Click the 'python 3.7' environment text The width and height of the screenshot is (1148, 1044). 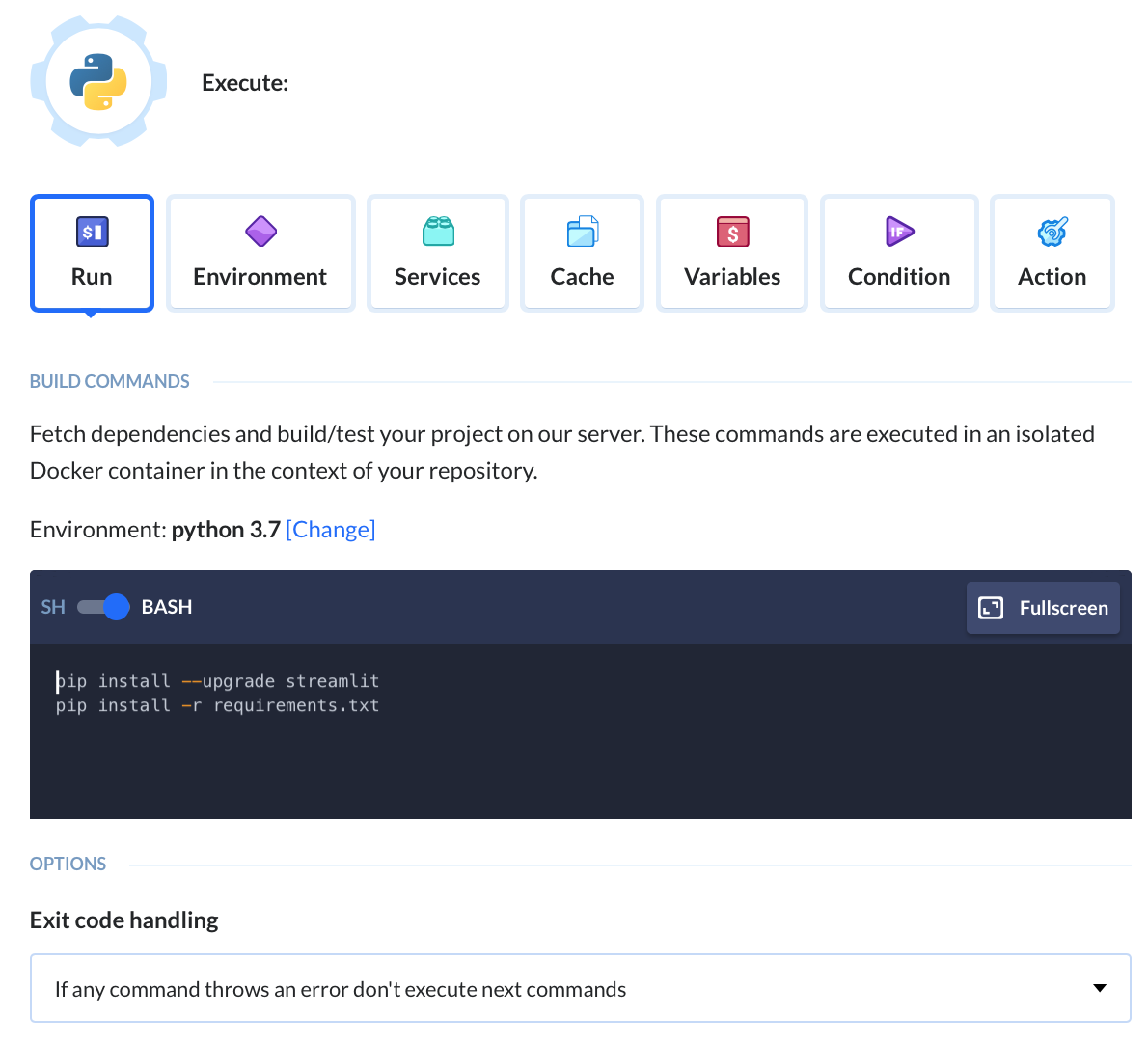tap(227, 530)
